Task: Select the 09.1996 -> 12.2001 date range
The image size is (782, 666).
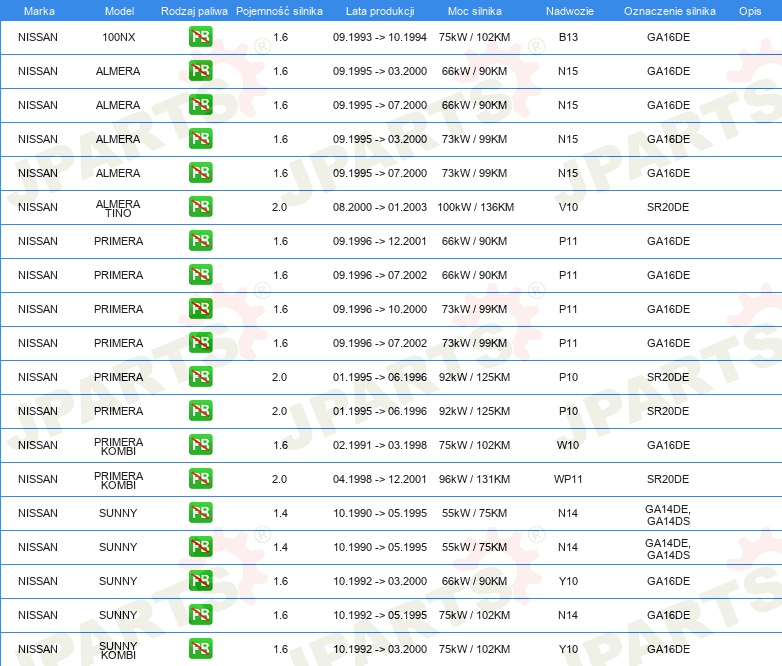Action: [380, 241]
